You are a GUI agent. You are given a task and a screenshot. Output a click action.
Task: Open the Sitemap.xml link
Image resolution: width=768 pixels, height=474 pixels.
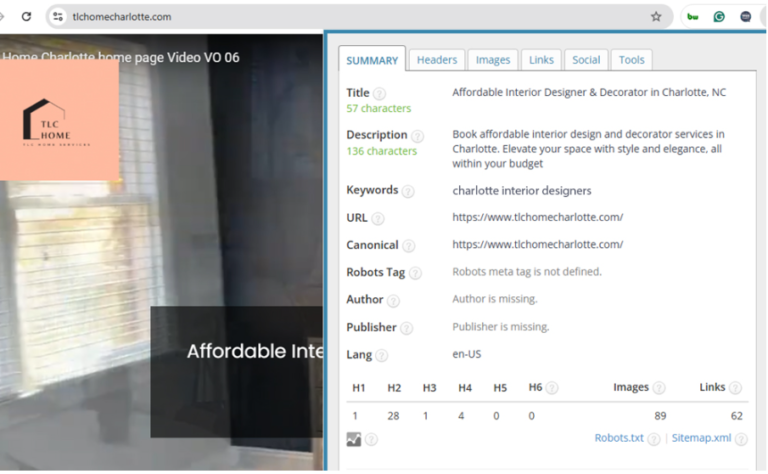701,438
